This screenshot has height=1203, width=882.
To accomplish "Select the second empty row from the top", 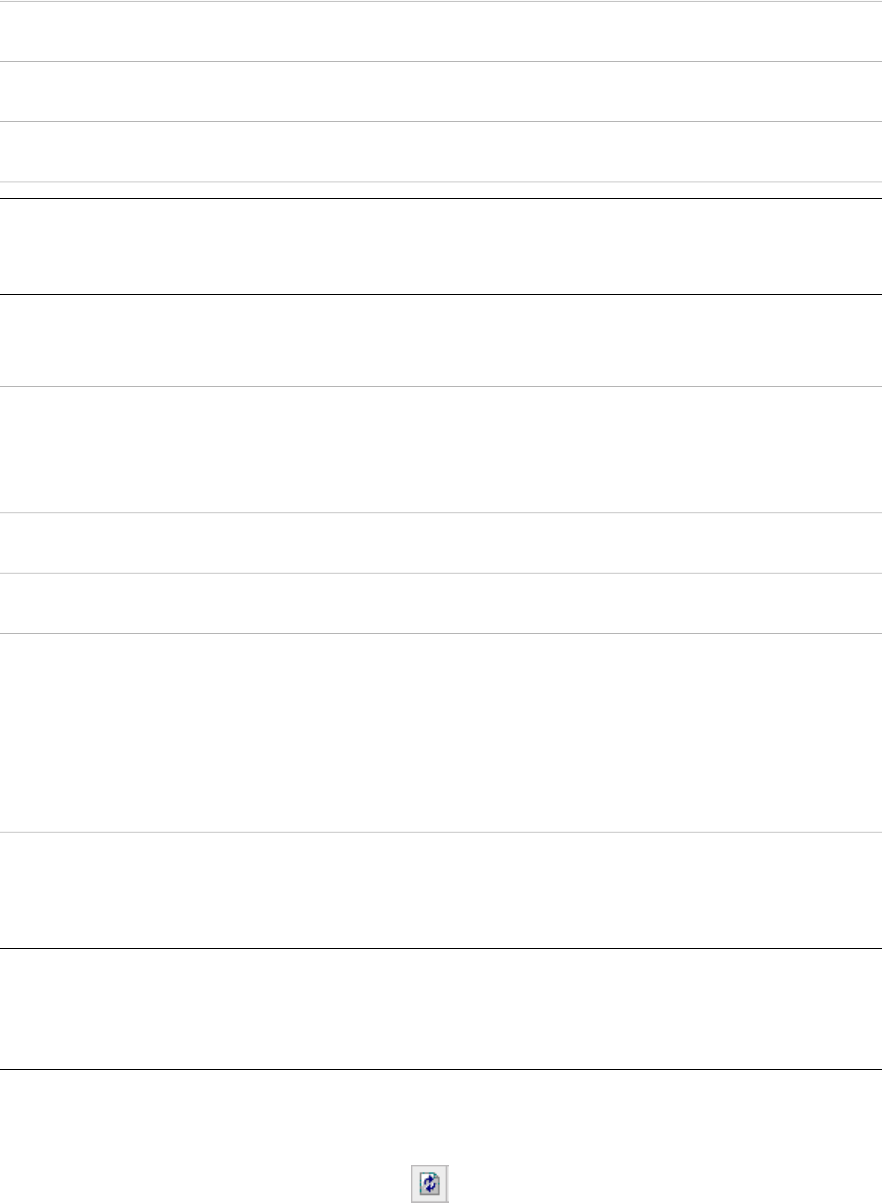I will [x=440, y=91].
